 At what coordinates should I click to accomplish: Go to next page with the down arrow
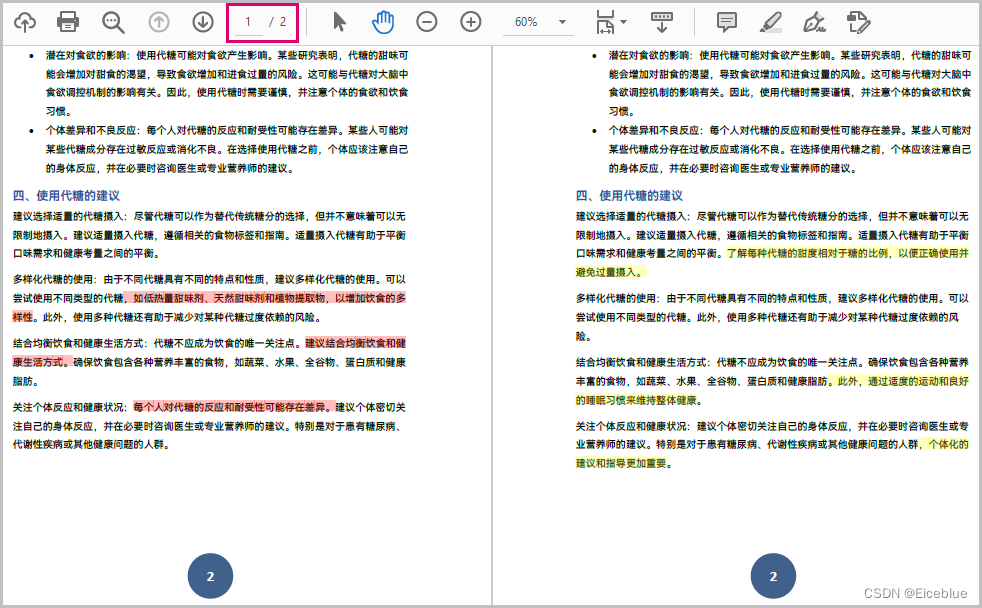(x=203, y=22)
